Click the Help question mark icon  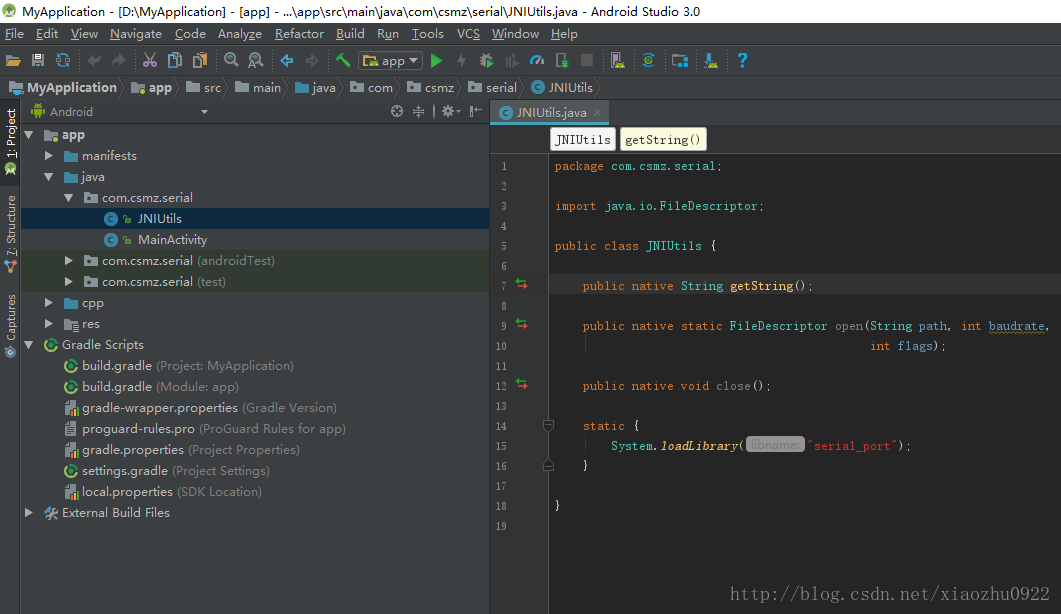click(x=742, y=60)
